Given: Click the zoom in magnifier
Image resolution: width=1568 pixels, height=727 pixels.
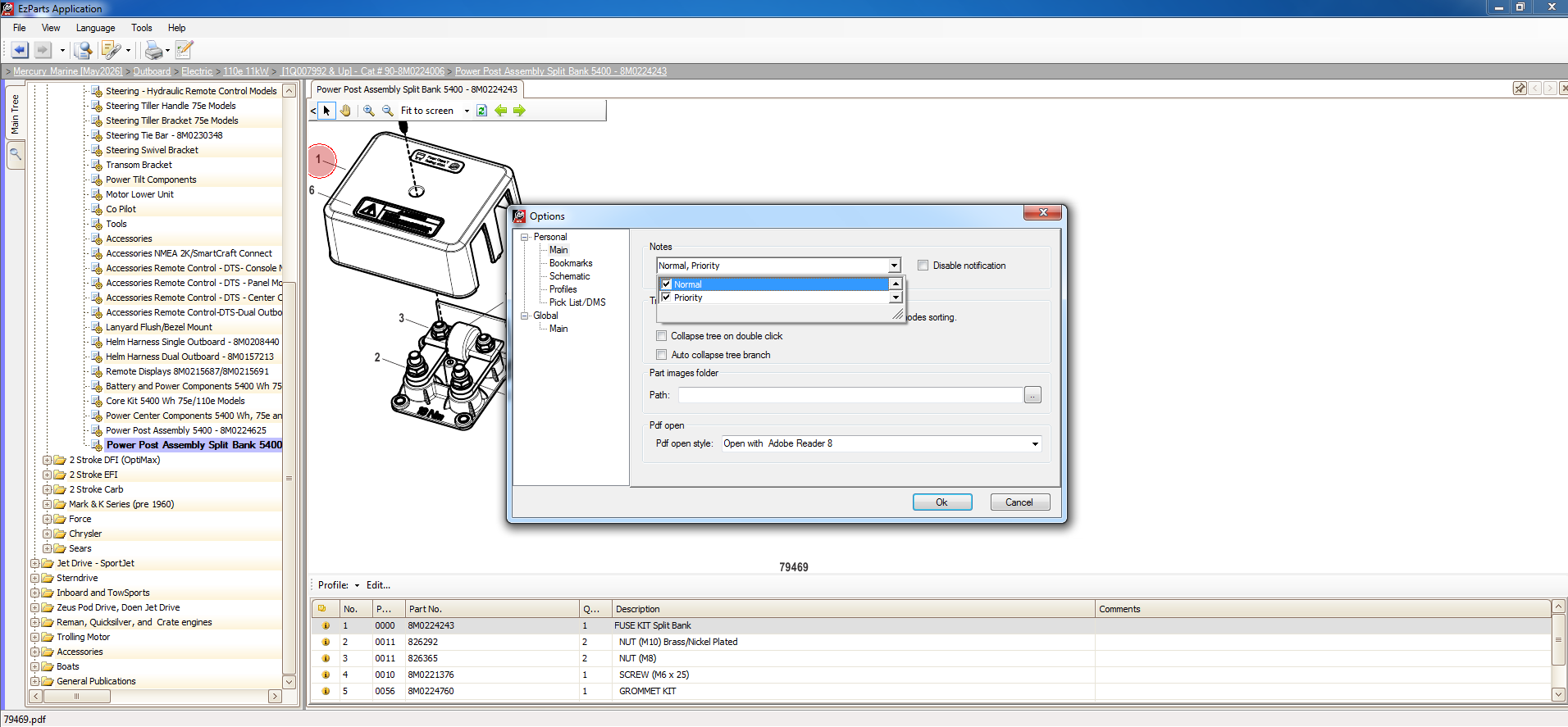Looking at the screenshot, I should click(369, 111).
